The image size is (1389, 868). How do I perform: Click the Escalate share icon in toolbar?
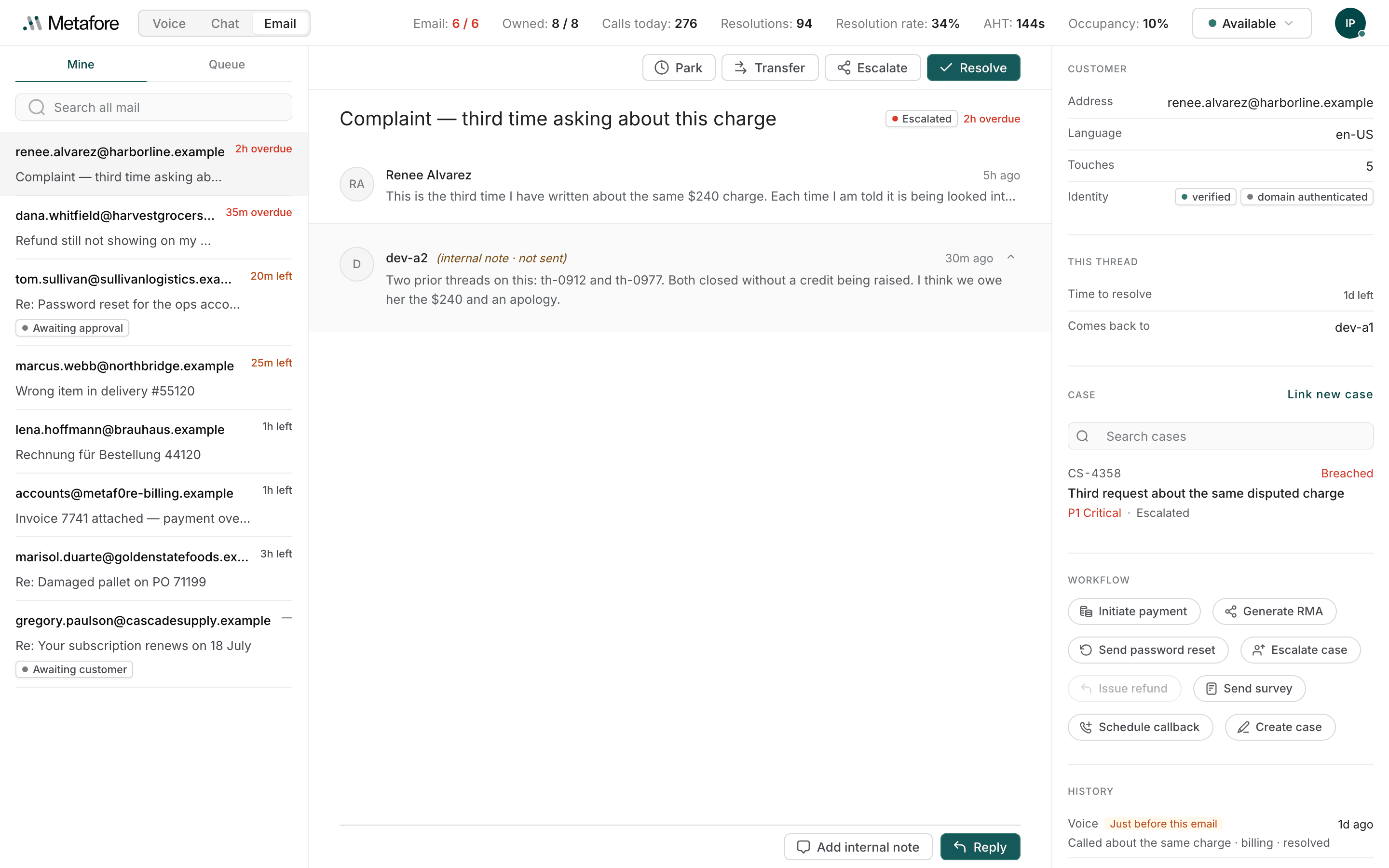(x=844, y=68)
